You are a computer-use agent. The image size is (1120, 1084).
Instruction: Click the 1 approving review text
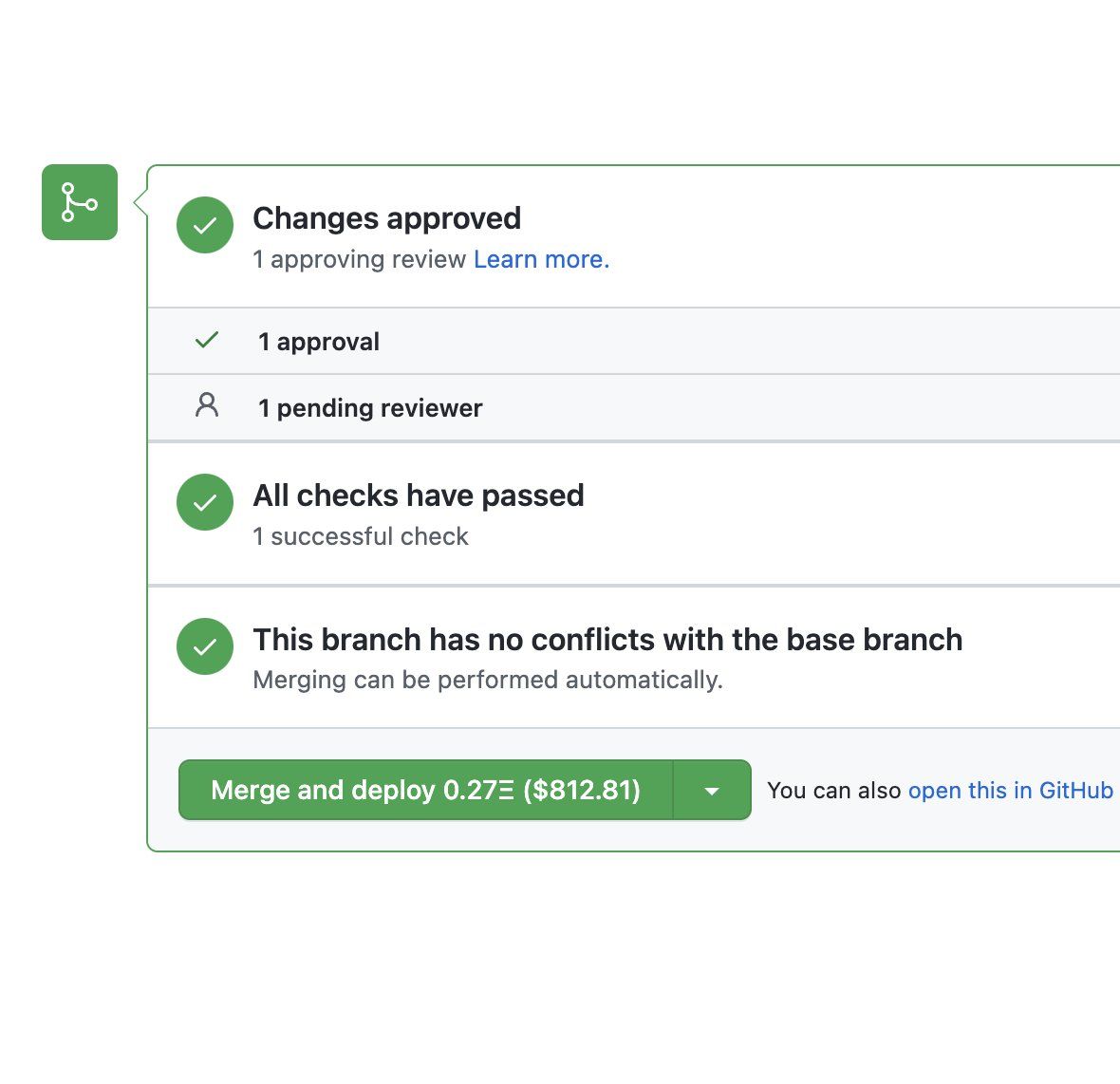point(360,259)
